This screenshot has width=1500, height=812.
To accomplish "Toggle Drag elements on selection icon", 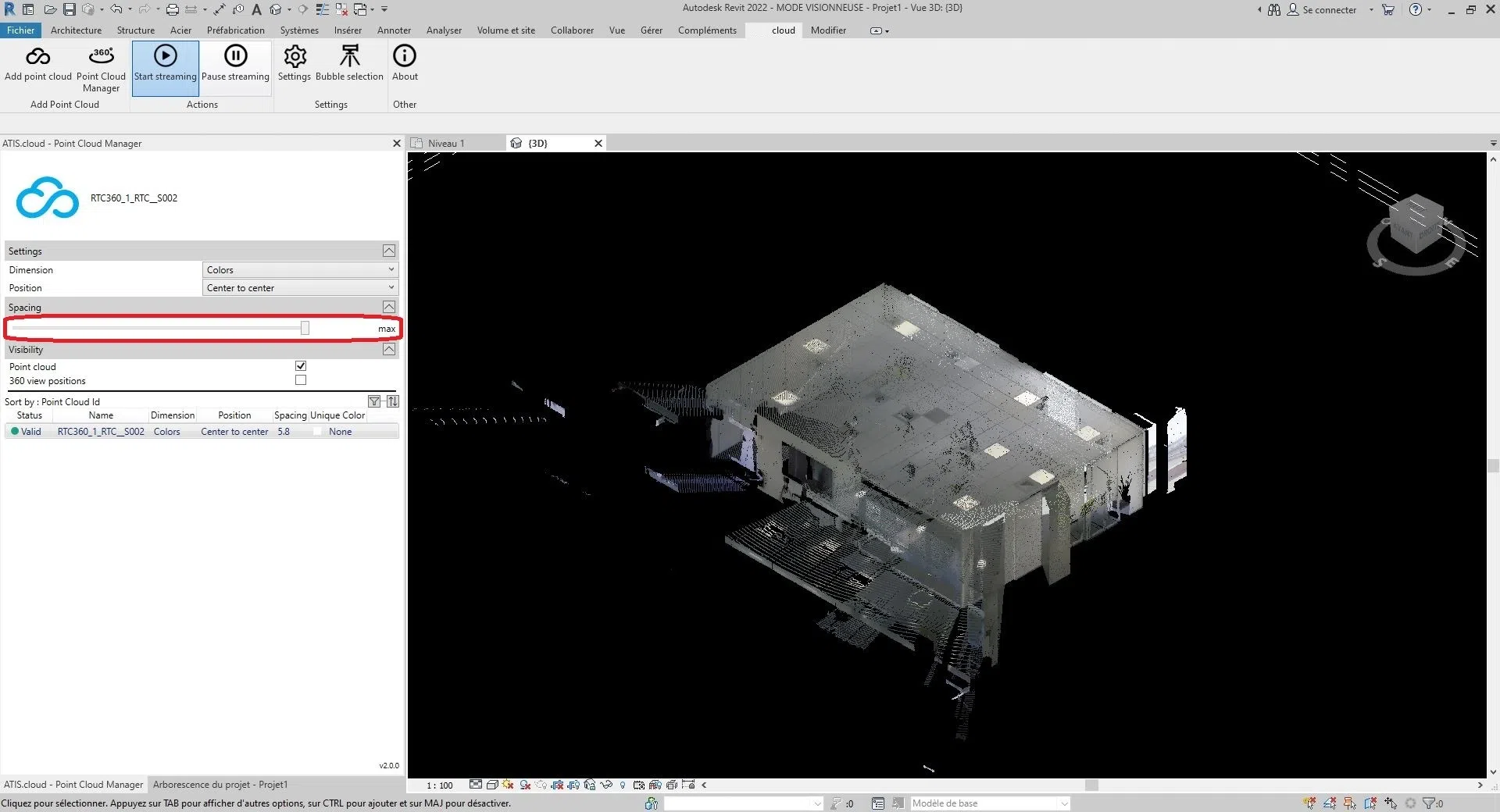I will point(1391,803).
